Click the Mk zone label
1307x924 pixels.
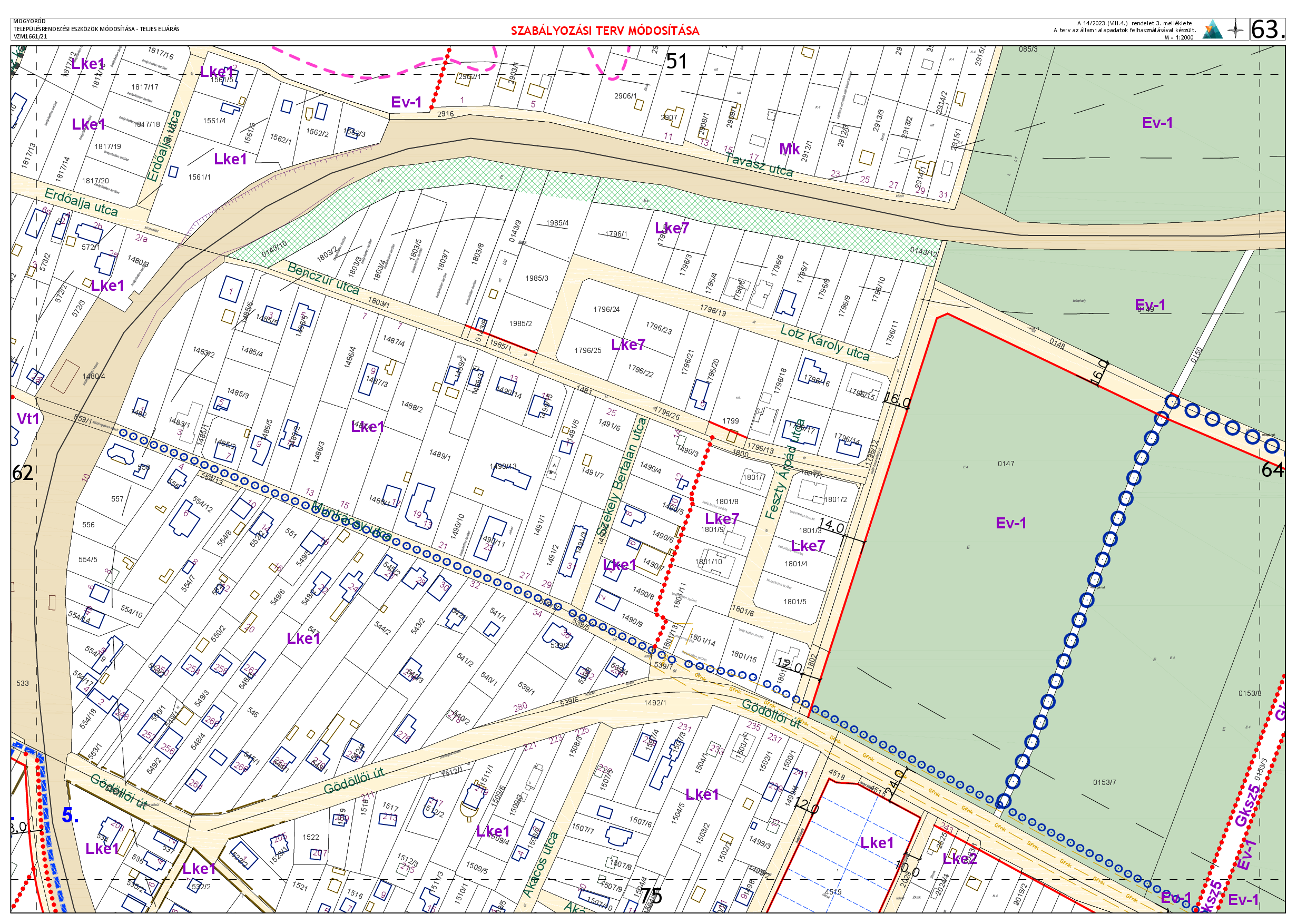click(x=789, y=149)
